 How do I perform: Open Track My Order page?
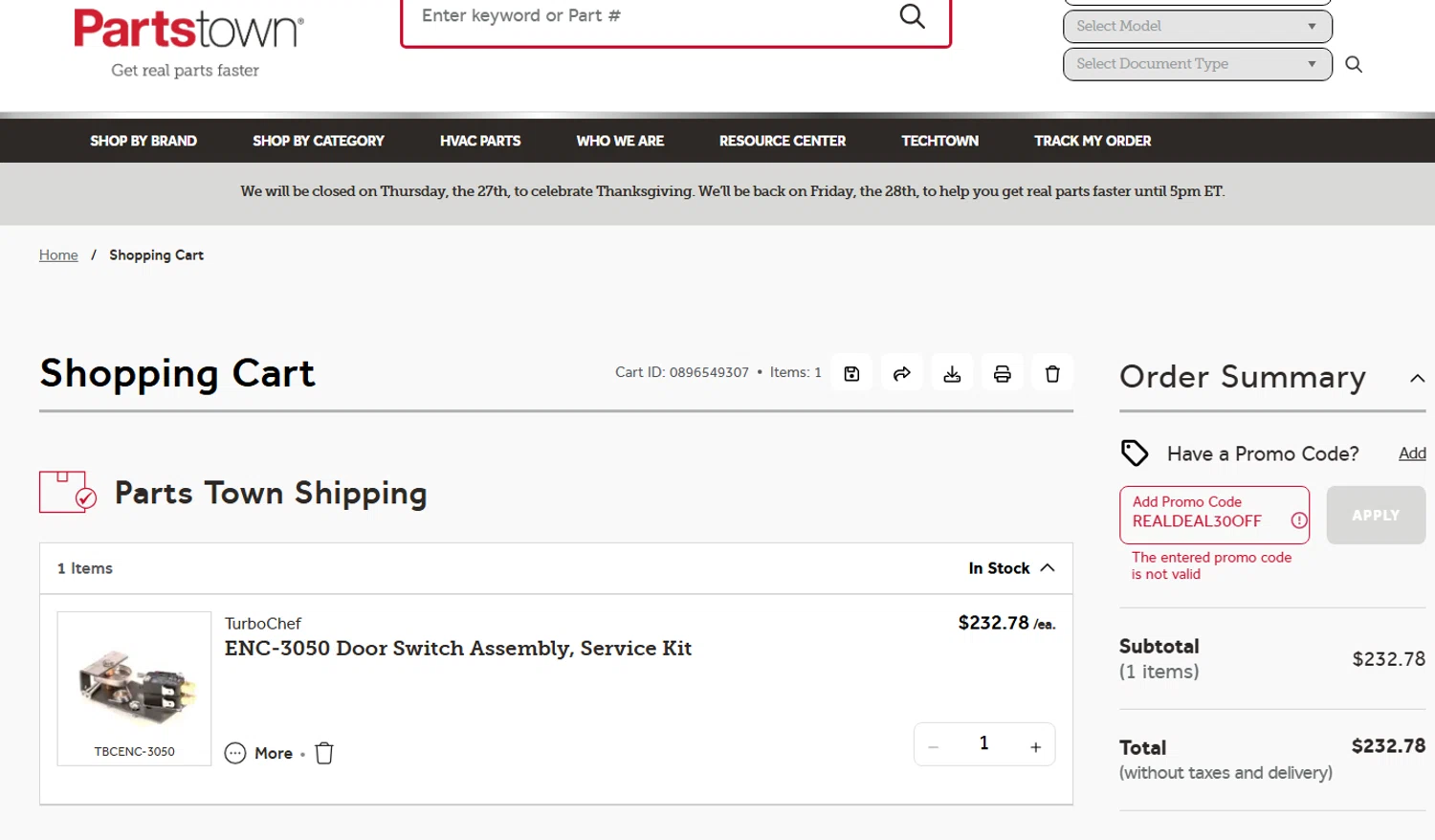1093,141
